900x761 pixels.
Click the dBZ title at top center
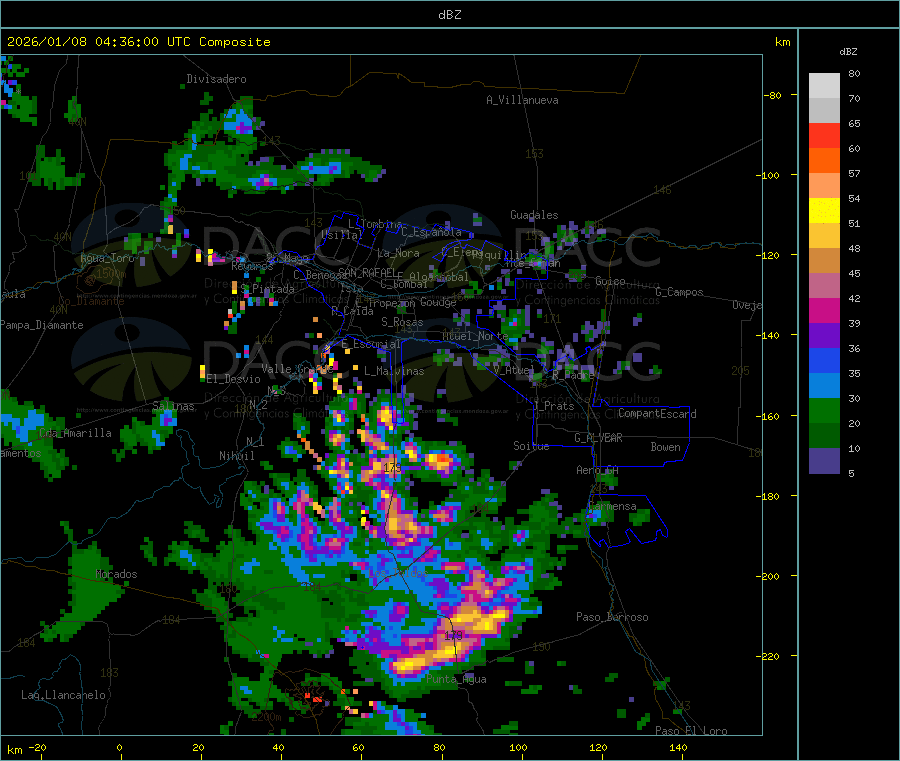pos(449,15)
